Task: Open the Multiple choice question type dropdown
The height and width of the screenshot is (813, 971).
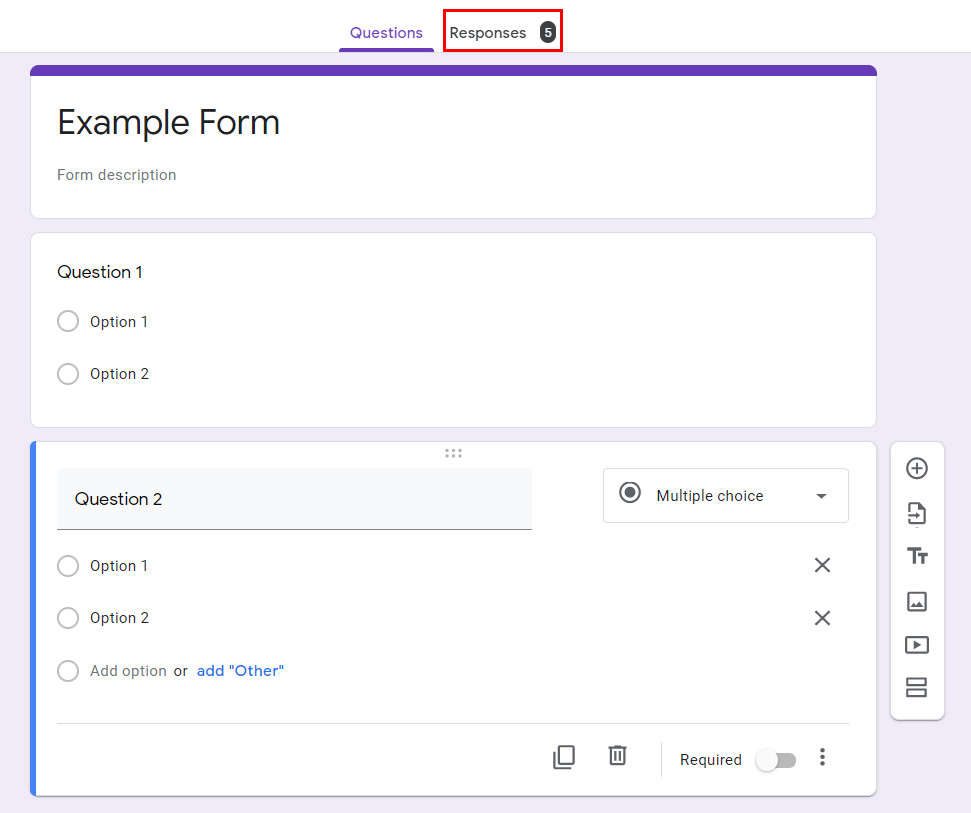Action: tap(726, 495)
